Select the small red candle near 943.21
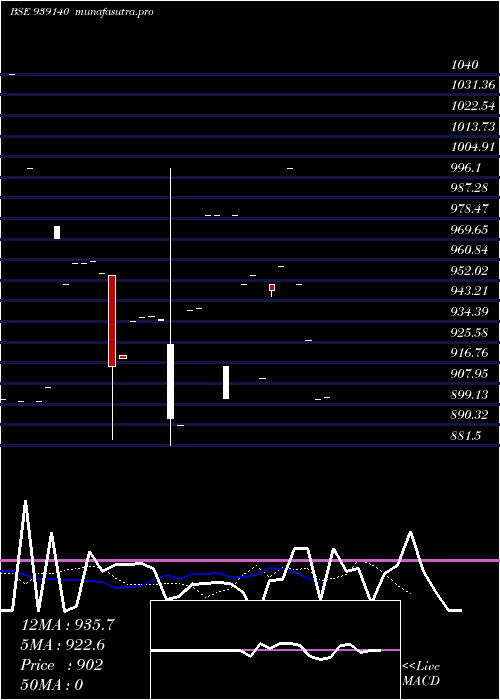The image size is (500, 700). pyautogui.click(x=272, y=288)
